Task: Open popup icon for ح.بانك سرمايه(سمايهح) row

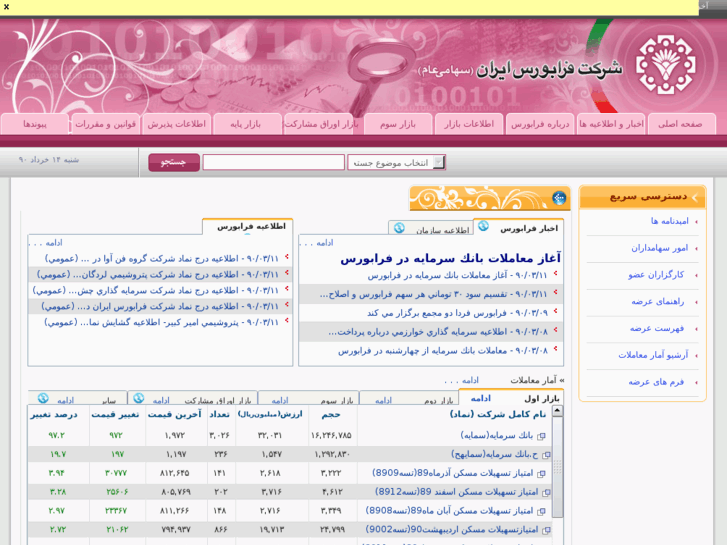Action: pos(546,455)
